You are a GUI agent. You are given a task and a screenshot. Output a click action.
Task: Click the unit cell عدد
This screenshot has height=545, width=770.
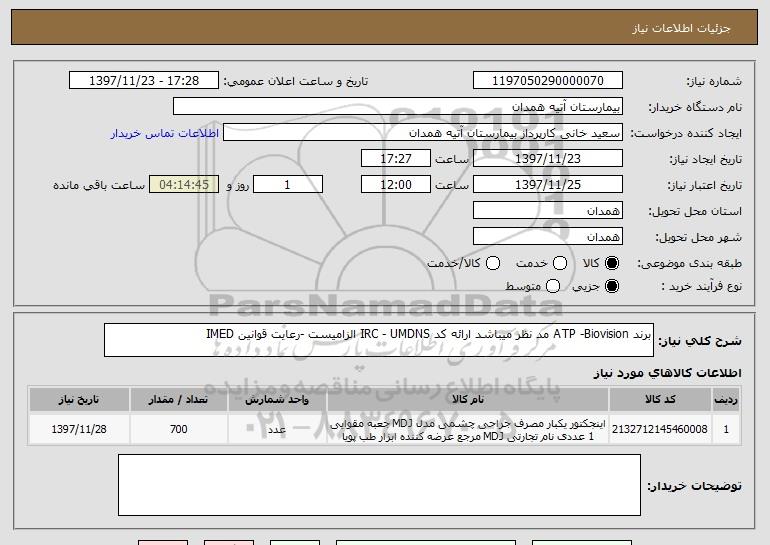tap(277, 430)
